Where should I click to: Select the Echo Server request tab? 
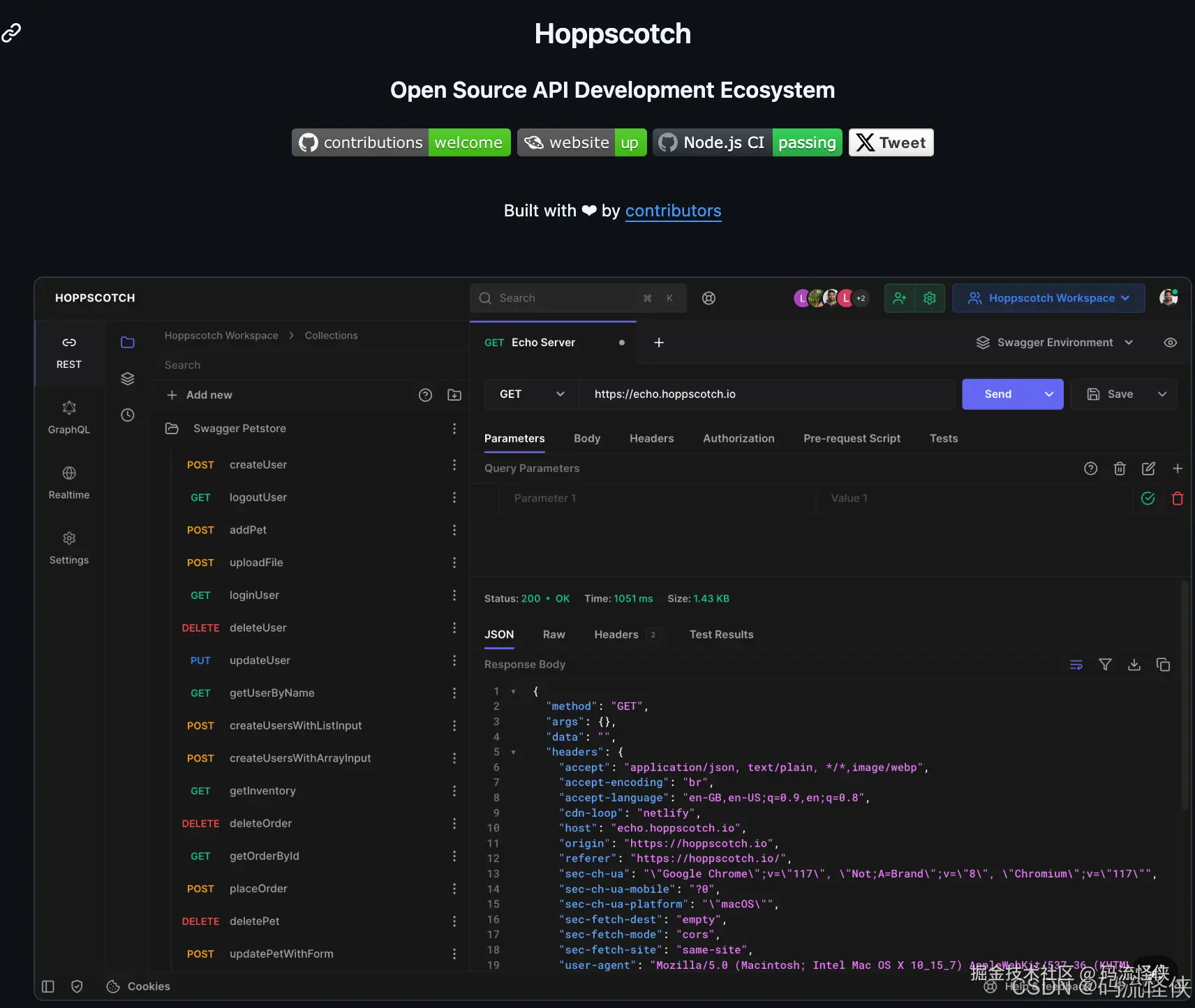click(553, 343)
